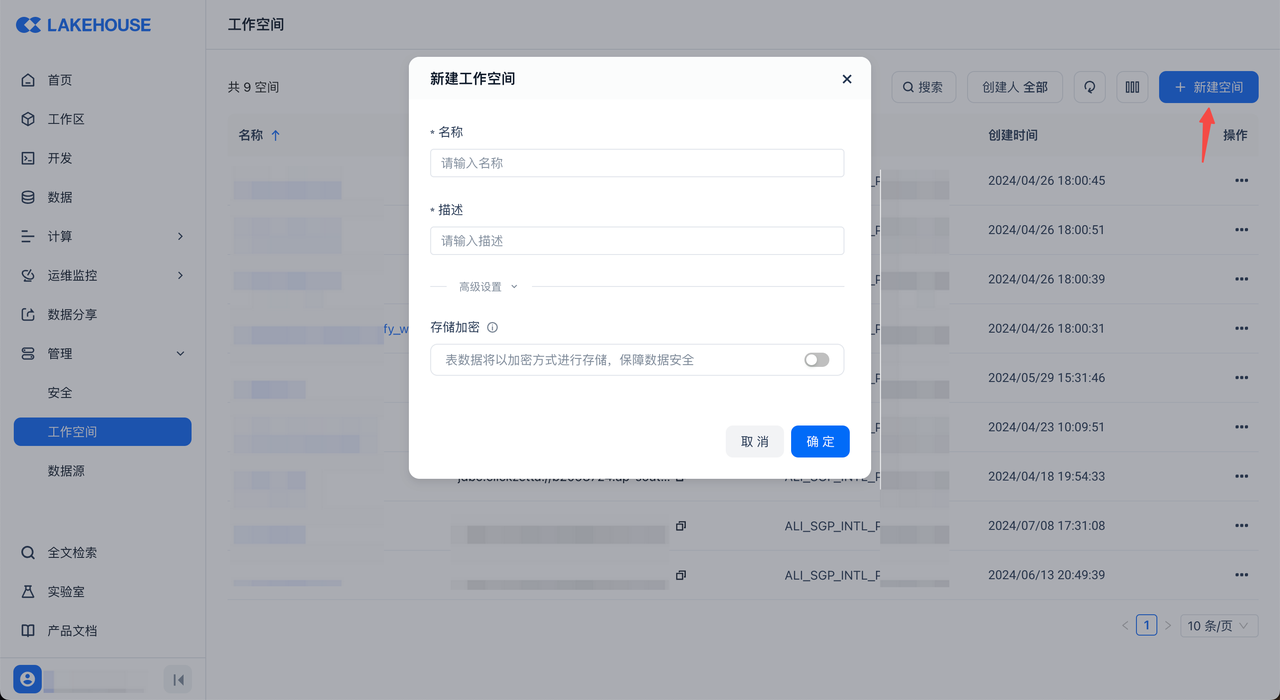Viewport: 1280px width, 700px height.
Task: Click the user avatar icon at bottom left
Action: (27, 679)
